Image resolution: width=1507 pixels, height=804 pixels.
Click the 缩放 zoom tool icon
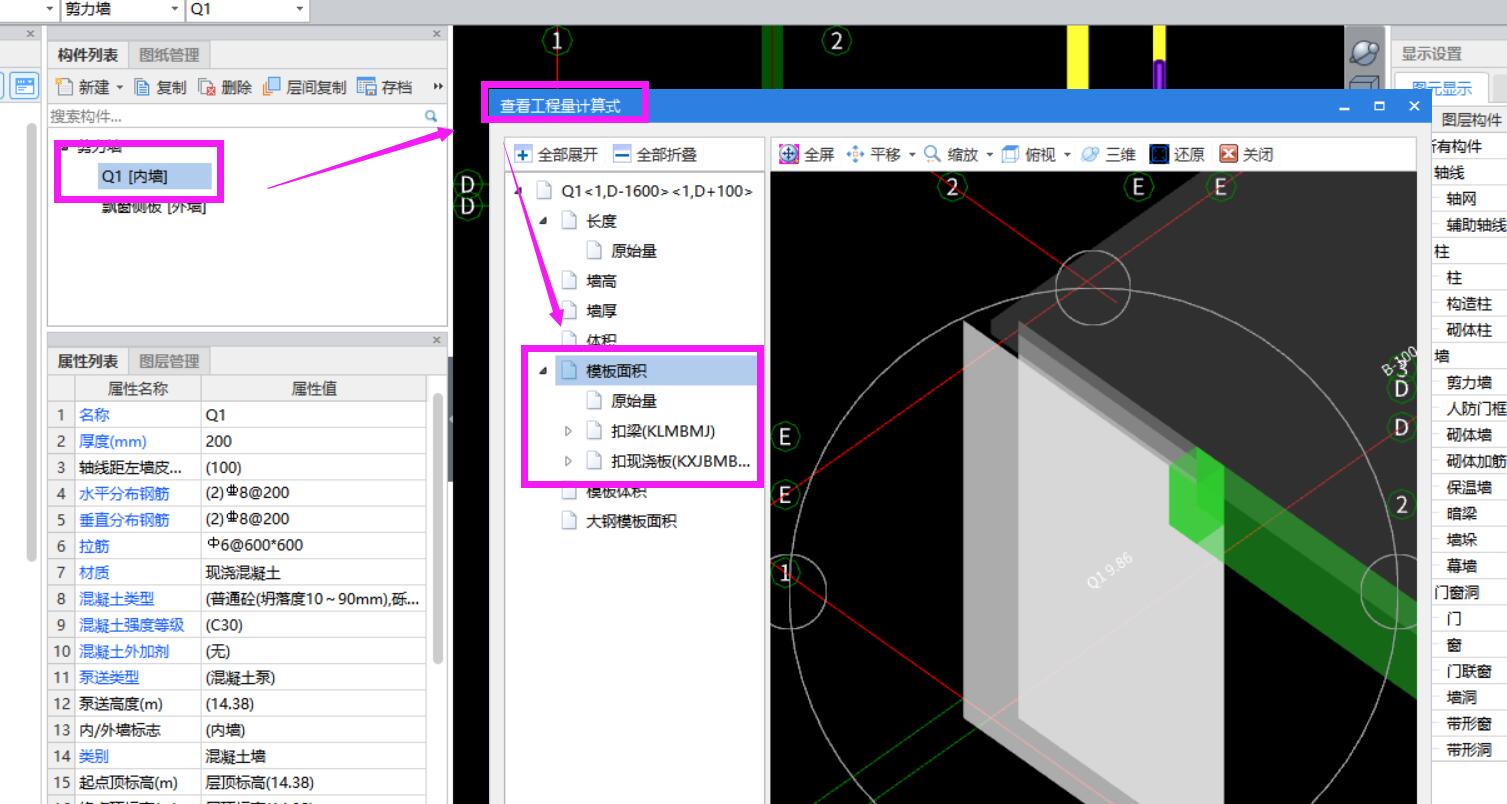point(932,154)
